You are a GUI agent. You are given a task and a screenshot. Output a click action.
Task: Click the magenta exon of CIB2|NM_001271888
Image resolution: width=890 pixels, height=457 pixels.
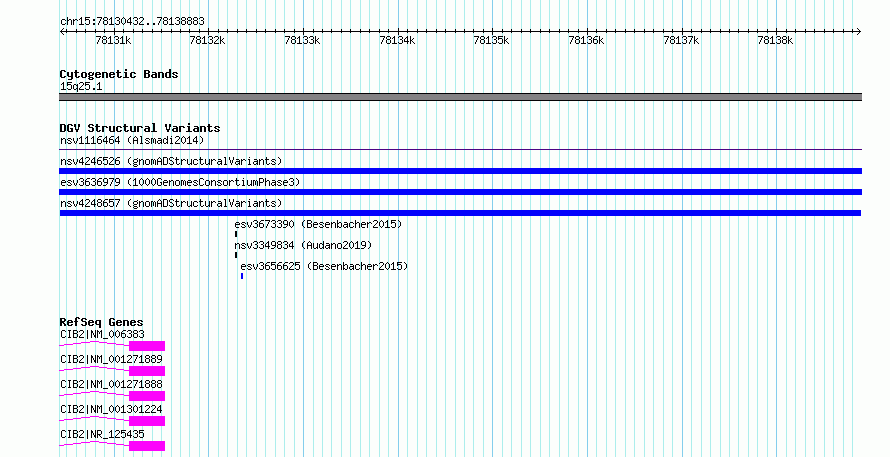(147, 396)
